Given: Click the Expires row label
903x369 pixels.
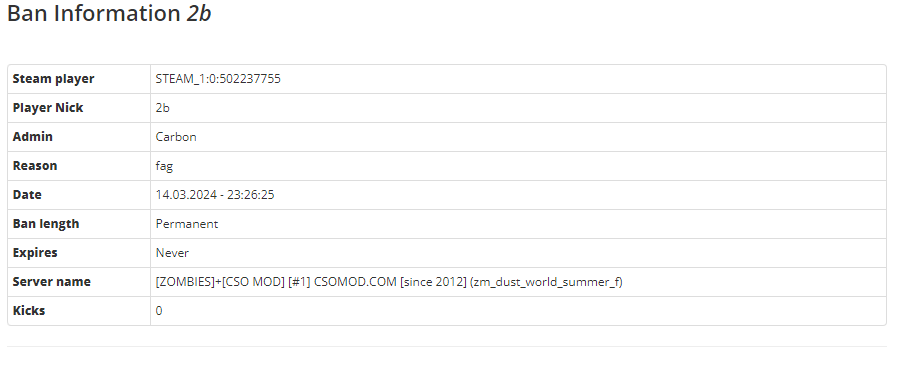Looking at the screenshot, I should pyautogui.click(x=35, y=253).
